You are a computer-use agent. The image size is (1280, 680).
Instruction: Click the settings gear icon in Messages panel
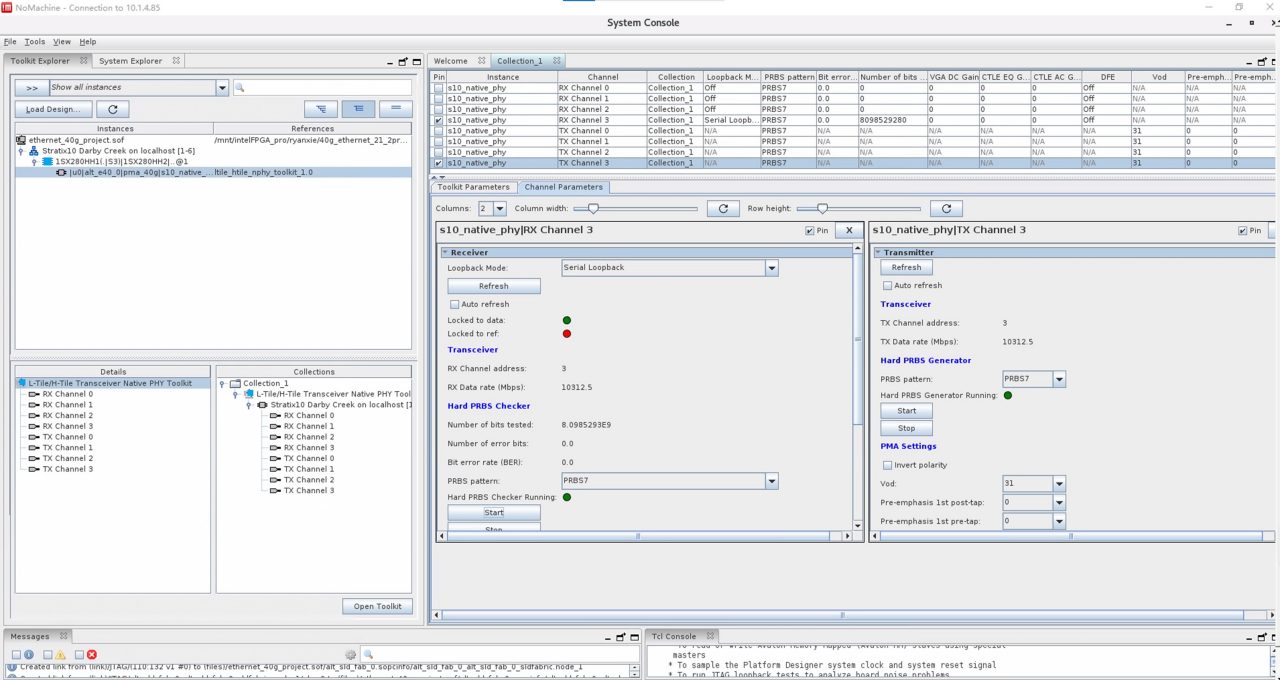350,654
